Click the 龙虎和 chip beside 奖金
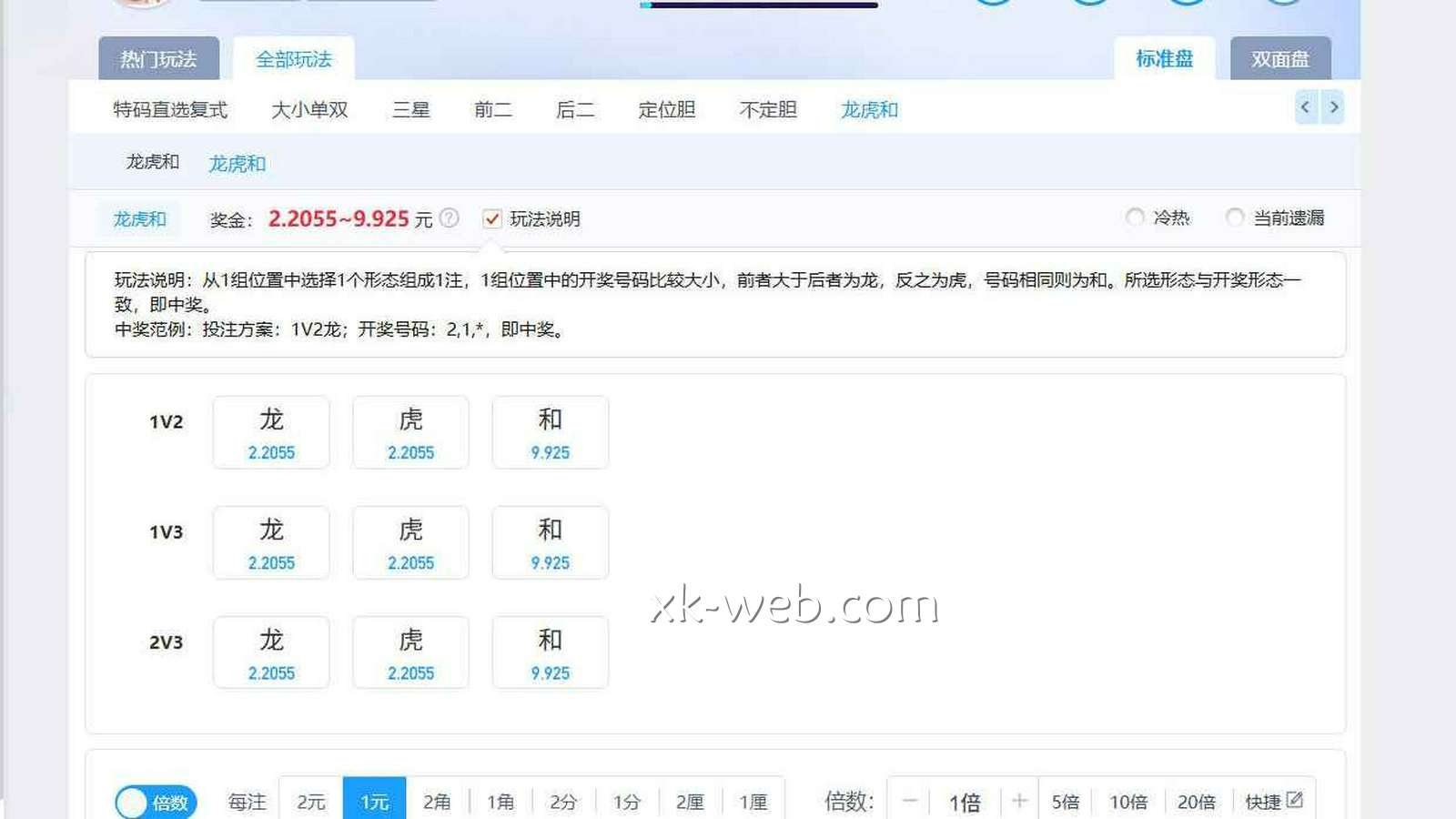Image resolution: width=1456 pixels, height=819 pixels. pos(139,219)
